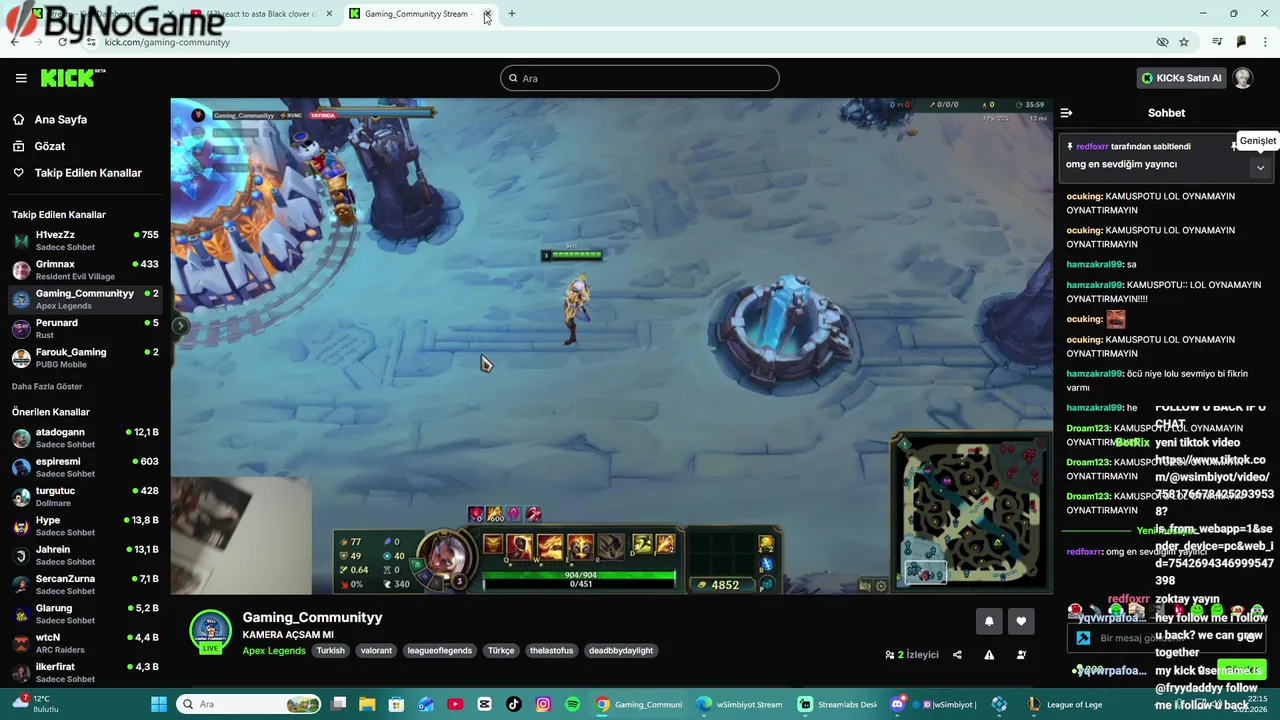Open ilkerfirat recommended channel
The image size is (1280, 720).
(85, 672)
